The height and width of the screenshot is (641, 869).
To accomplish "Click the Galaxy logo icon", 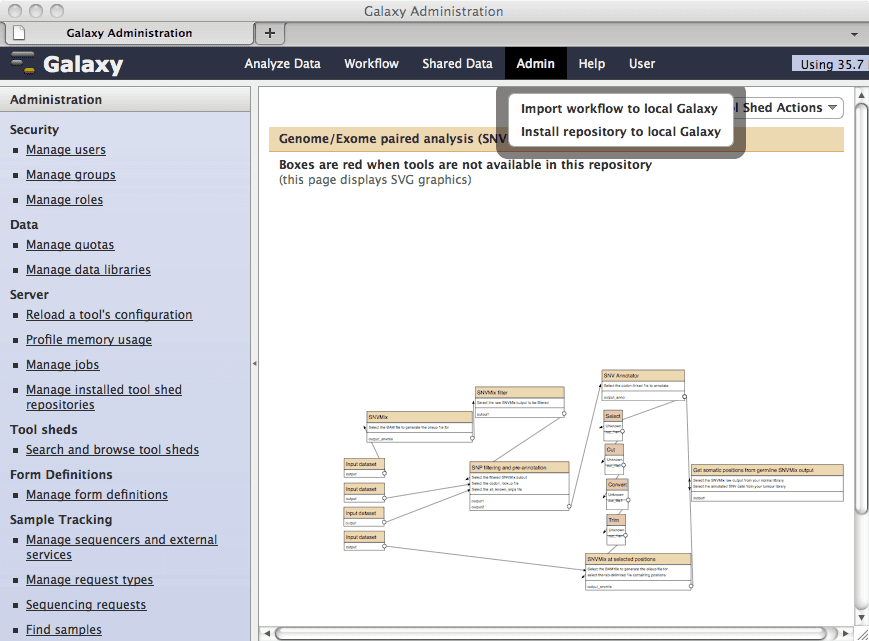I will 22,63.
